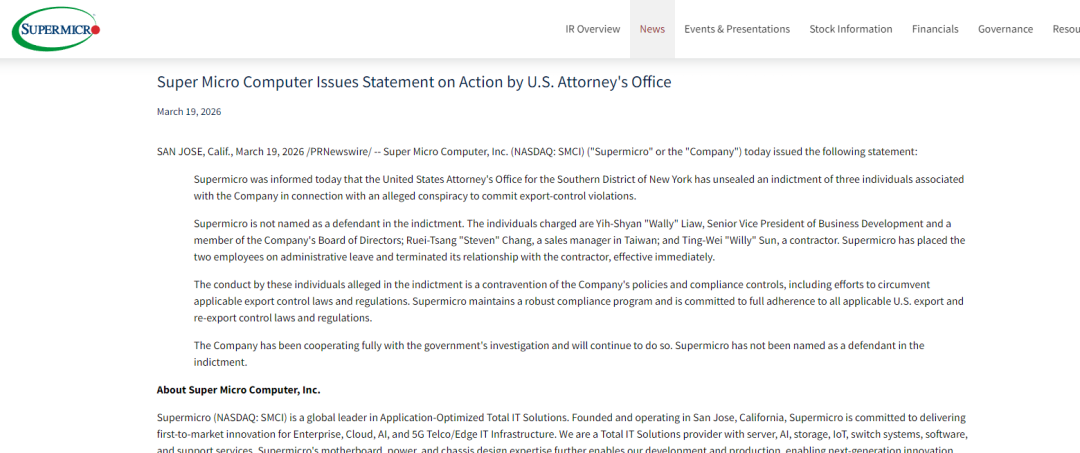Click the press release headline about U.S. Attorney's Office
This screenshot has height=453, width=1080.
pos(414,82)
